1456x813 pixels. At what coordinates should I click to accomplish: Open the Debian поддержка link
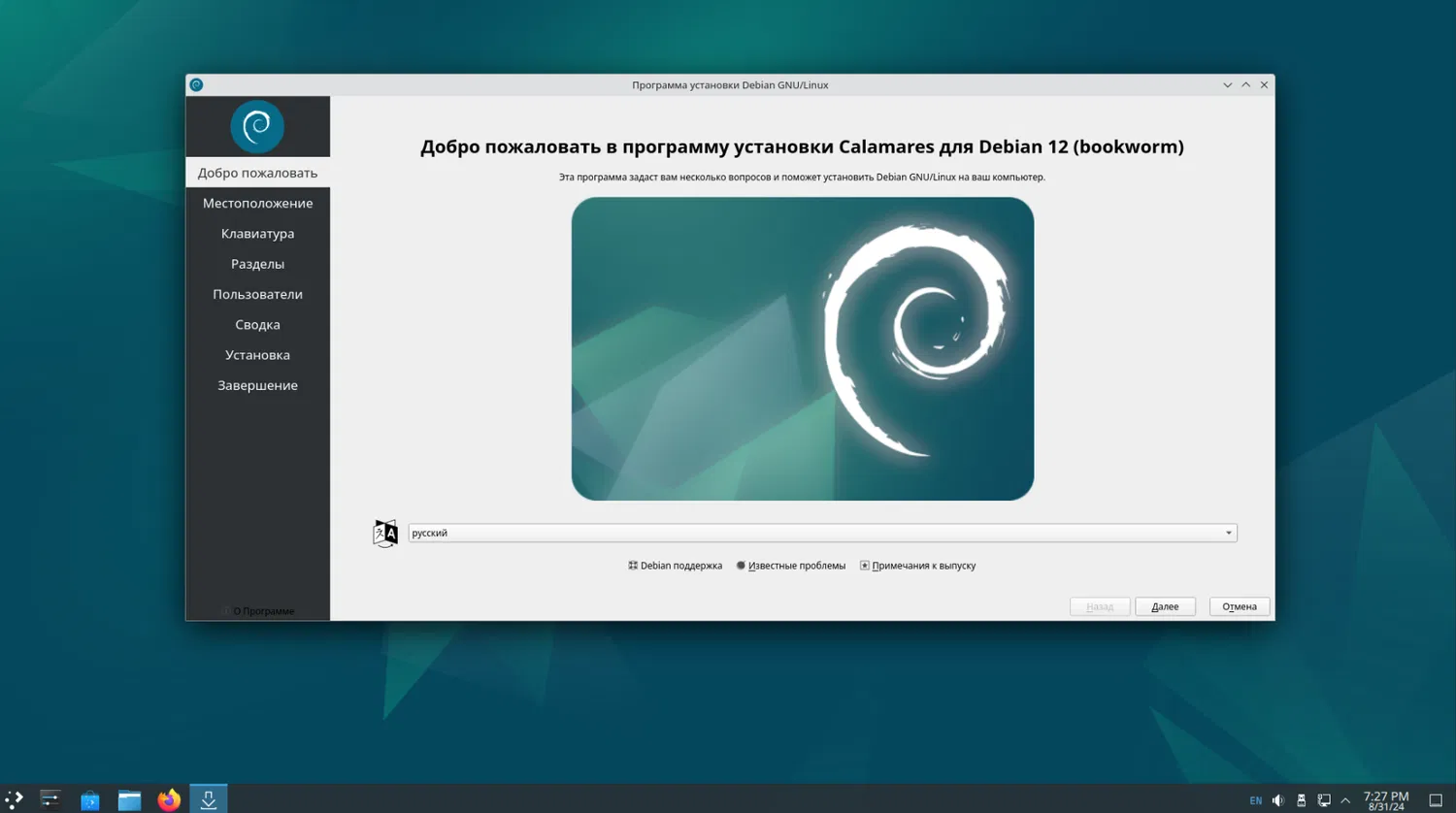pyautogui.click(x=676, y=566)
